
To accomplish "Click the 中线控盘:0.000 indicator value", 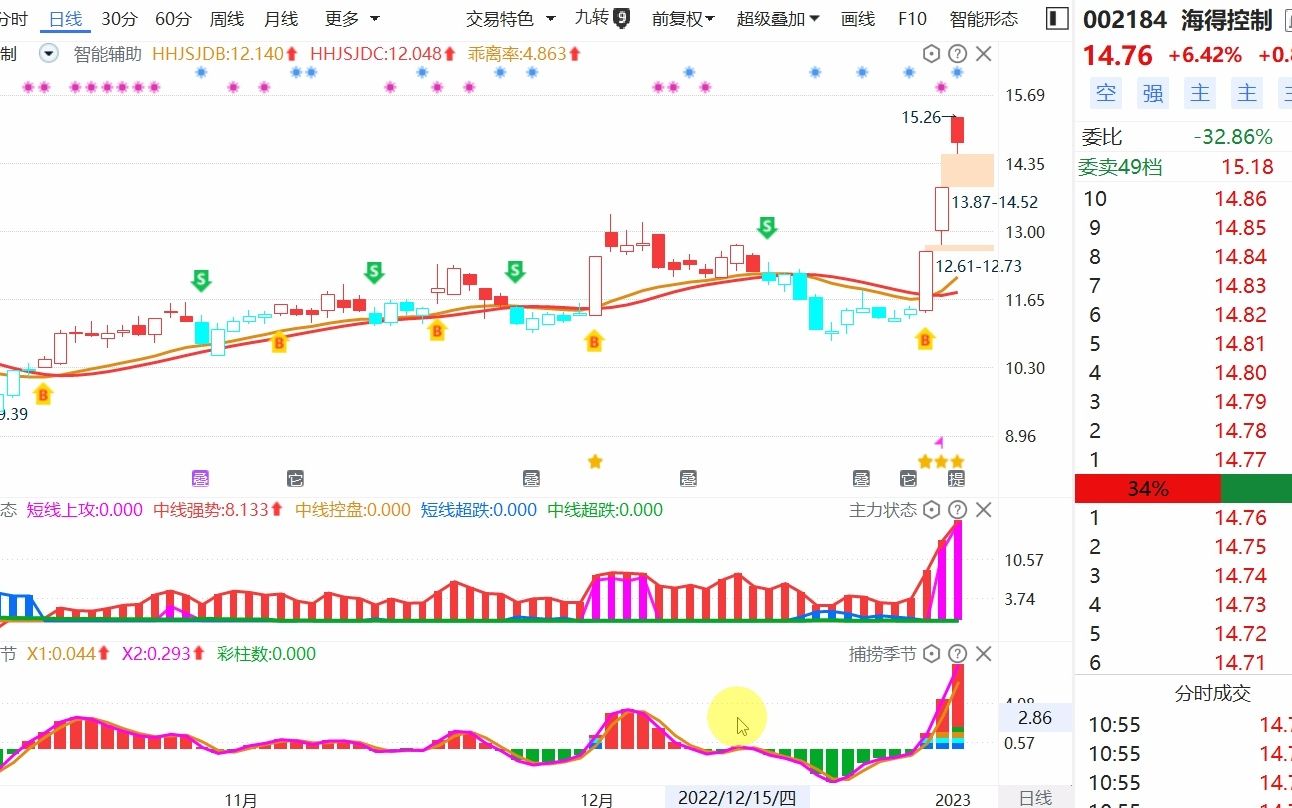I will point(353,510).
